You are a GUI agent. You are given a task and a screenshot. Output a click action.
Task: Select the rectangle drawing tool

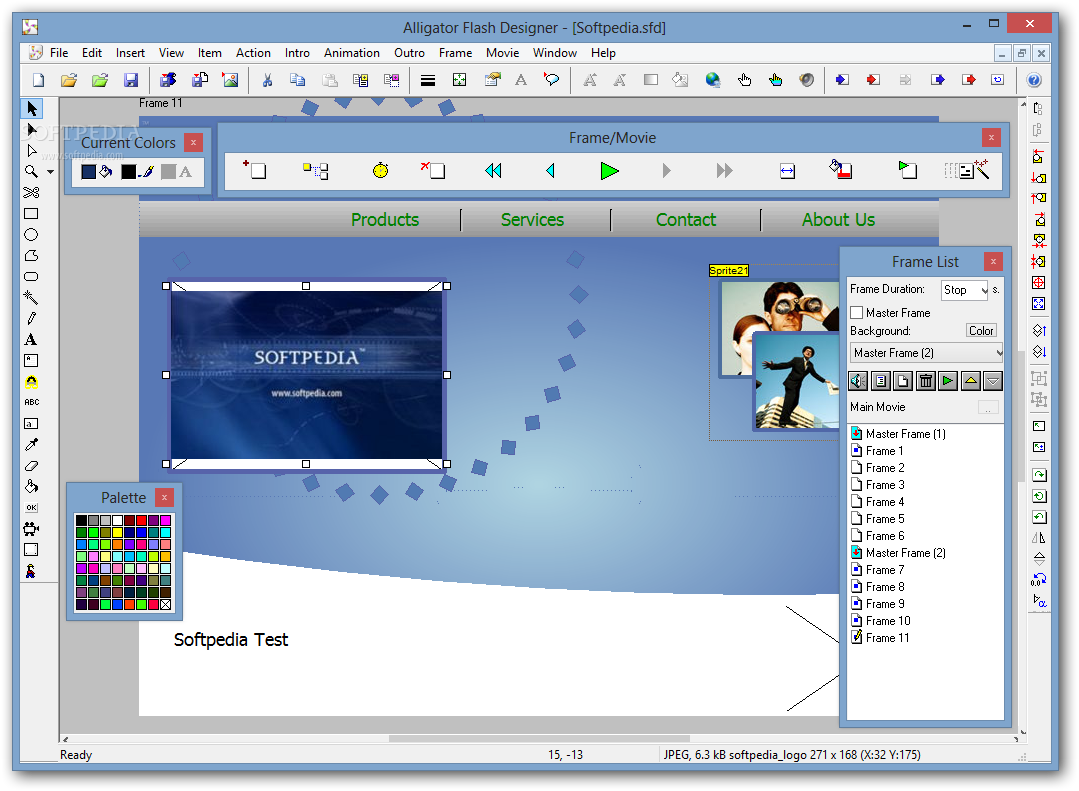click(x=31, y=214)
